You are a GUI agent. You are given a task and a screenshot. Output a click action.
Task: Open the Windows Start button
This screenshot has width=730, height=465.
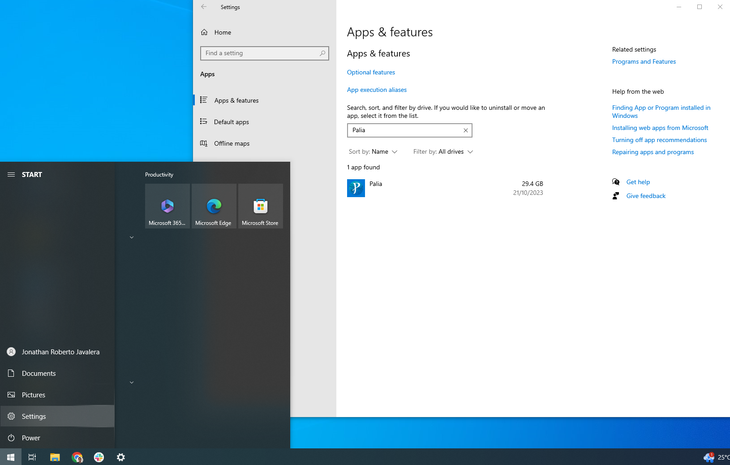click(x=10, y=457)
